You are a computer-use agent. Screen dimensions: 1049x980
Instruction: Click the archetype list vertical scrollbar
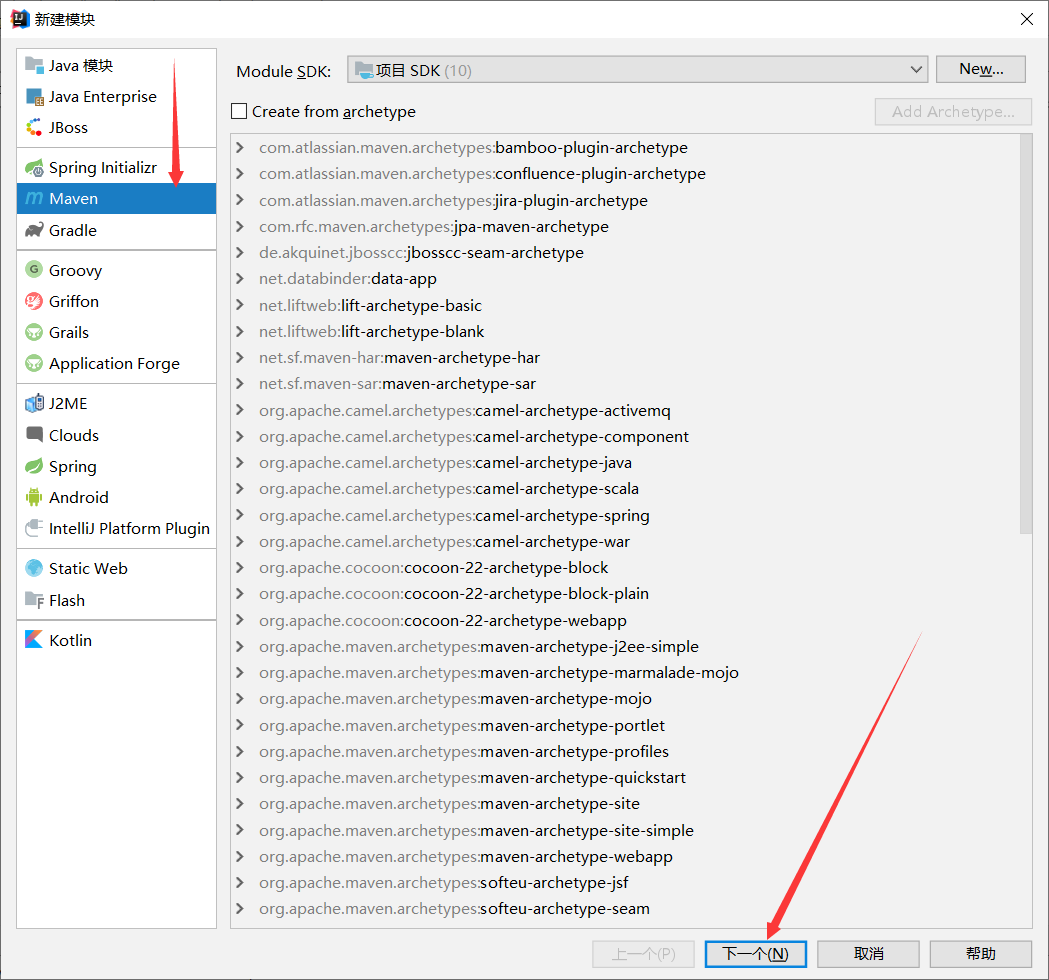(x=1026, y=333)
